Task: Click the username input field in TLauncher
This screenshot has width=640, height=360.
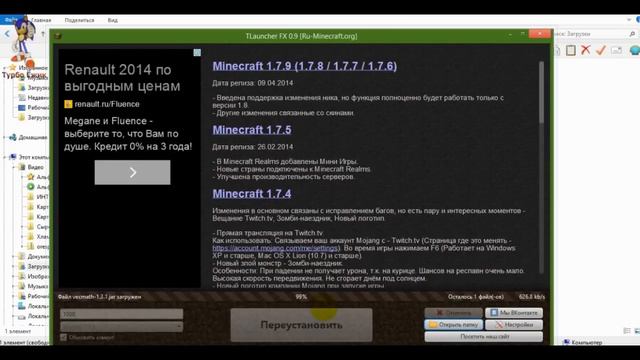Action: 122,314
